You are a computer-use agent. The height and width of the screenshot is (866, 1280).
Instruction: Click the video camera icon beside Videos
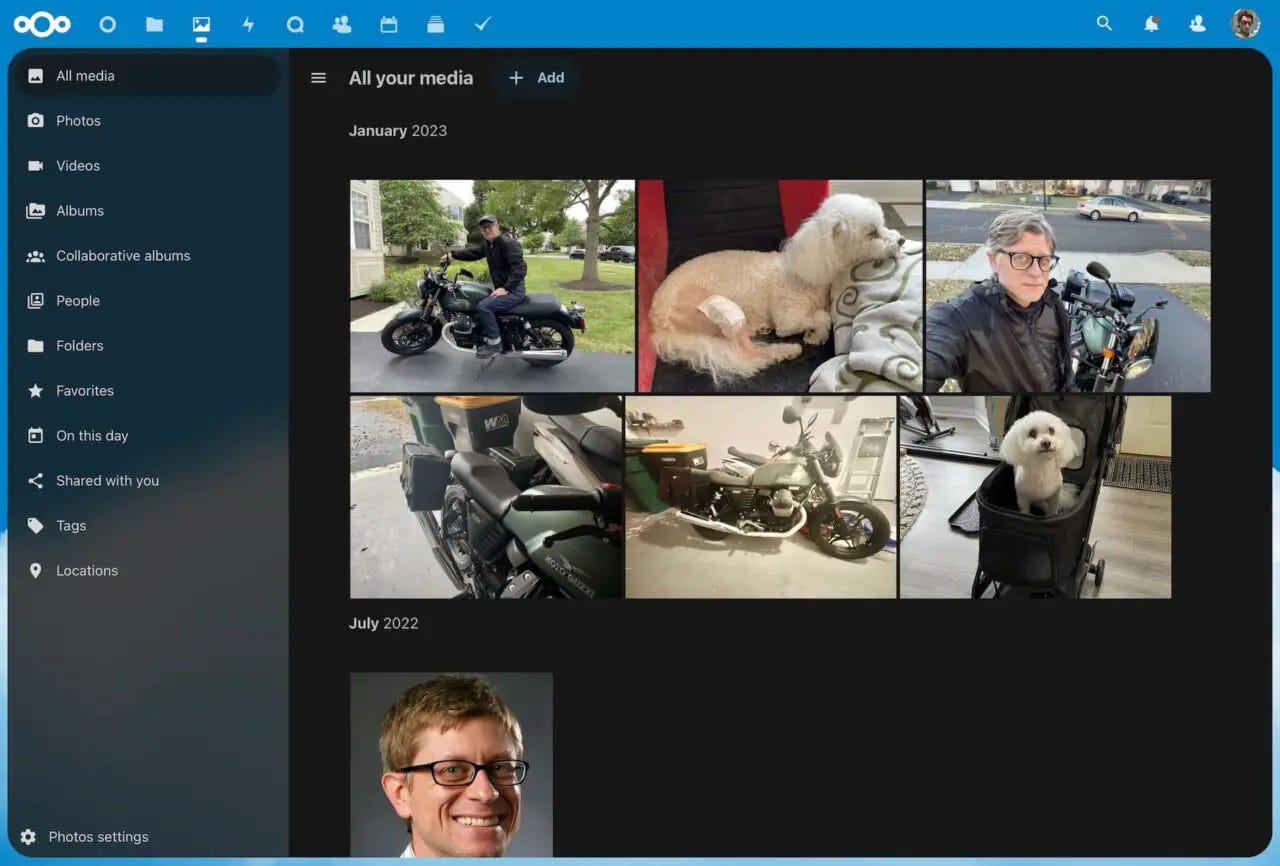(35, 166)
